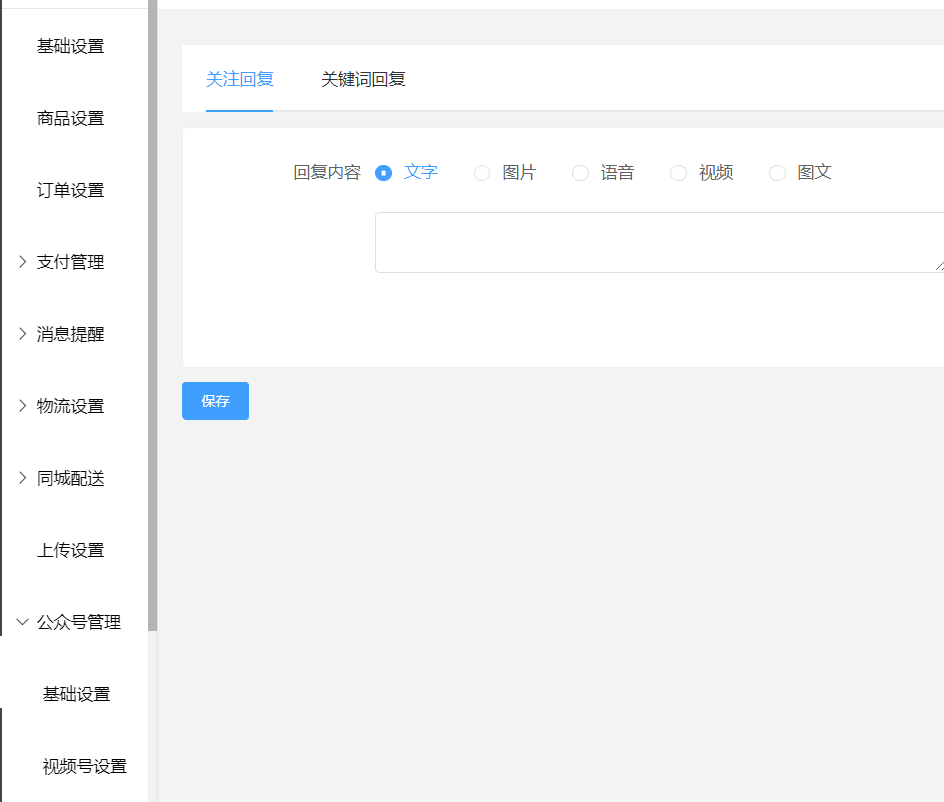Click the 物流设置 menu label
This screenshot has height=802, width=944.
pos(70,406)
